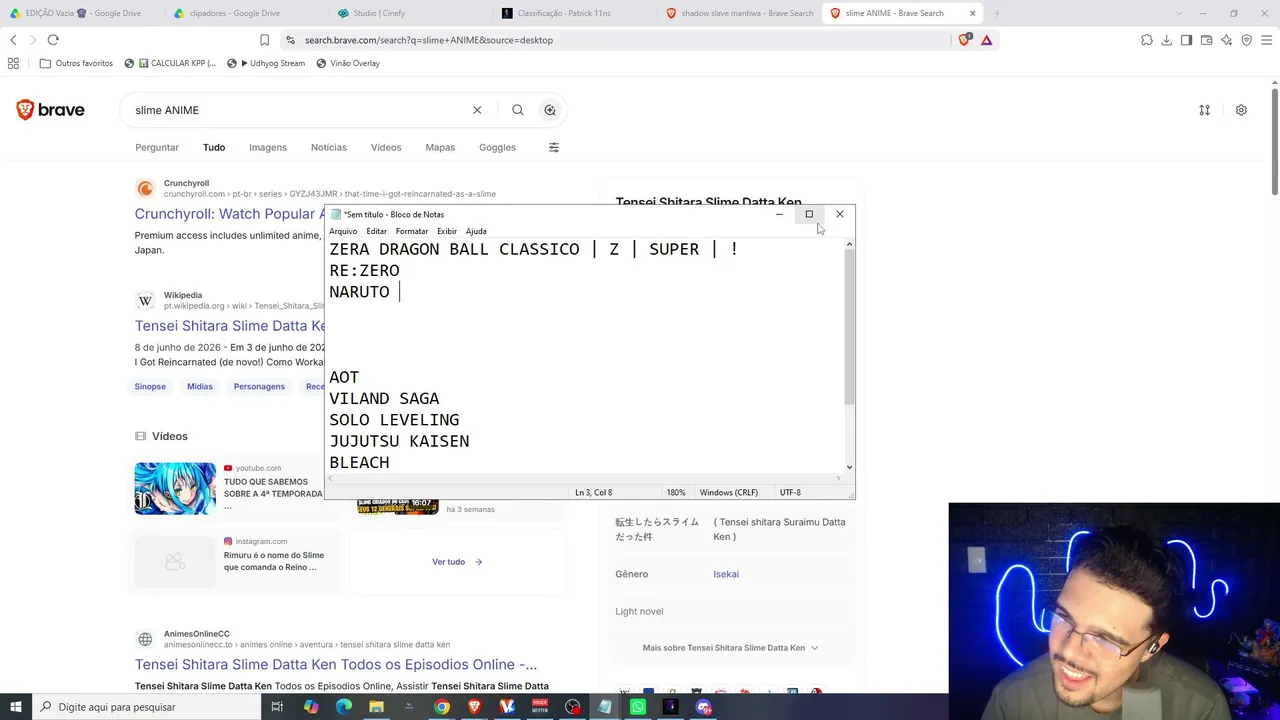Viewport: 1280px width, 720px height.
Task: Switch to the Mapas search tab
Action: pos(440,147)
